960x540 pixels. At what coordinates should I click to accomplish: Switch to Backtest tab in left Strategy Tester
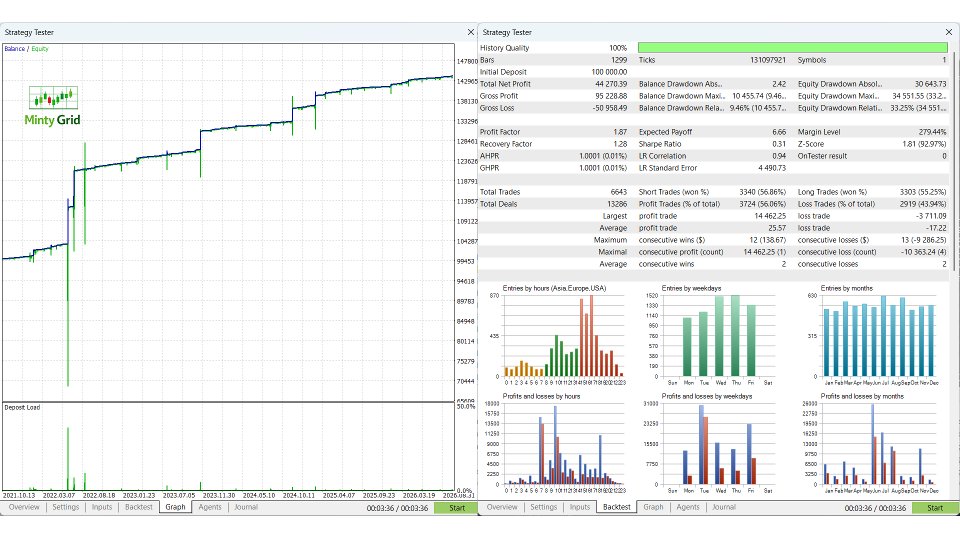(x=138, y=507)
